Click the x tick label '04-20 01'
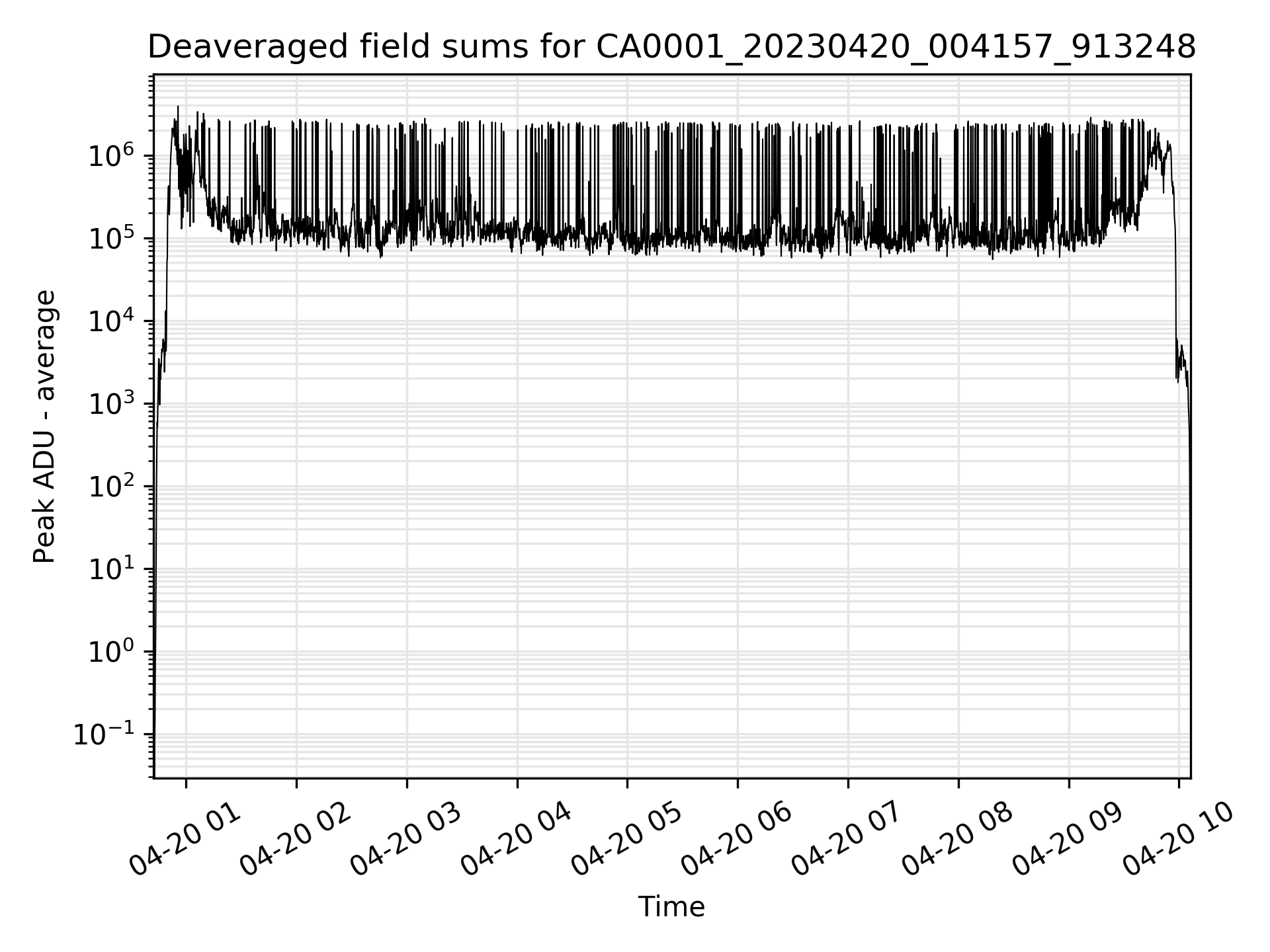 185,838
